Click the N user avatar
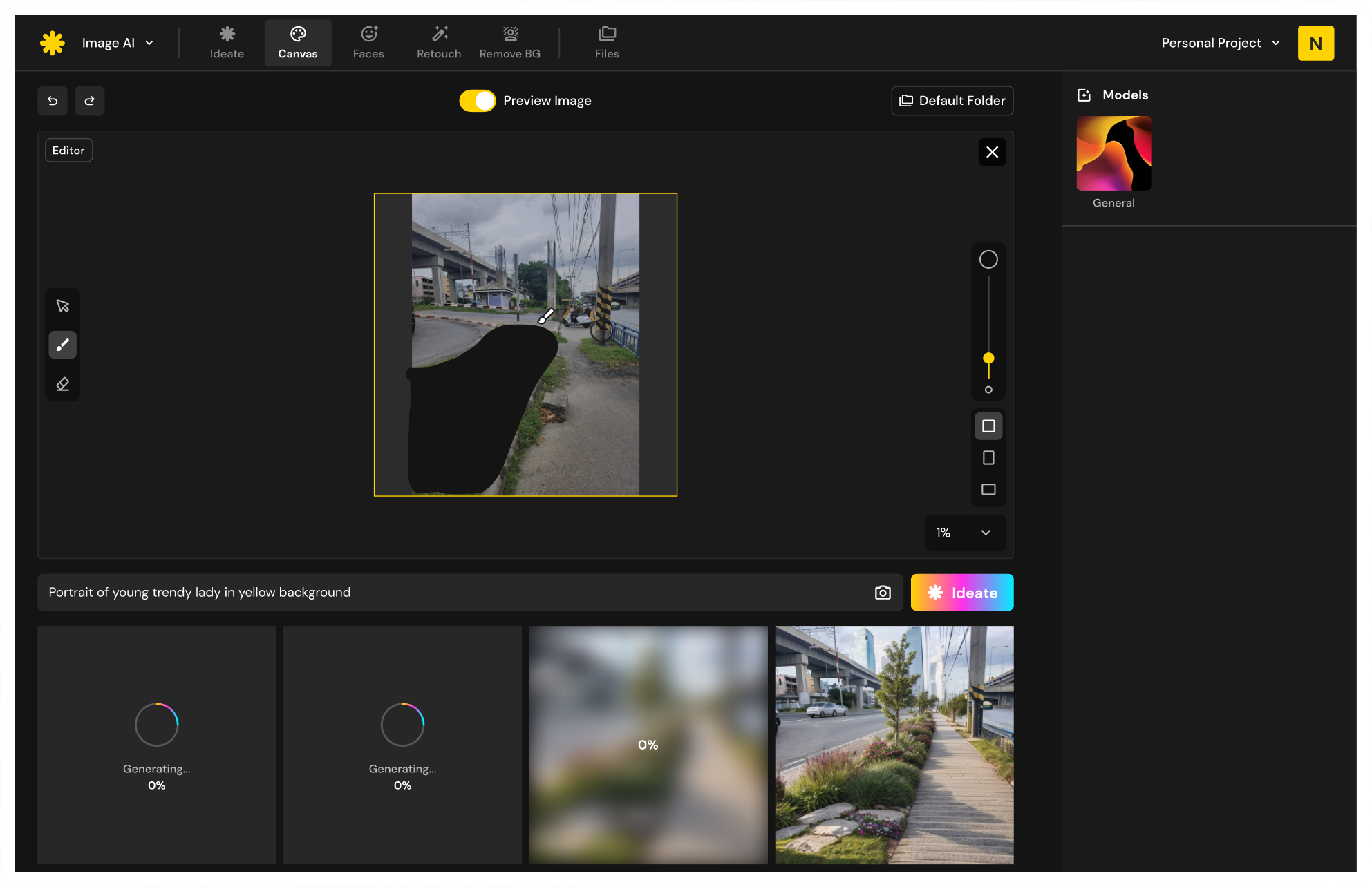The image size is (1372, 887). tap(1315, 43)
